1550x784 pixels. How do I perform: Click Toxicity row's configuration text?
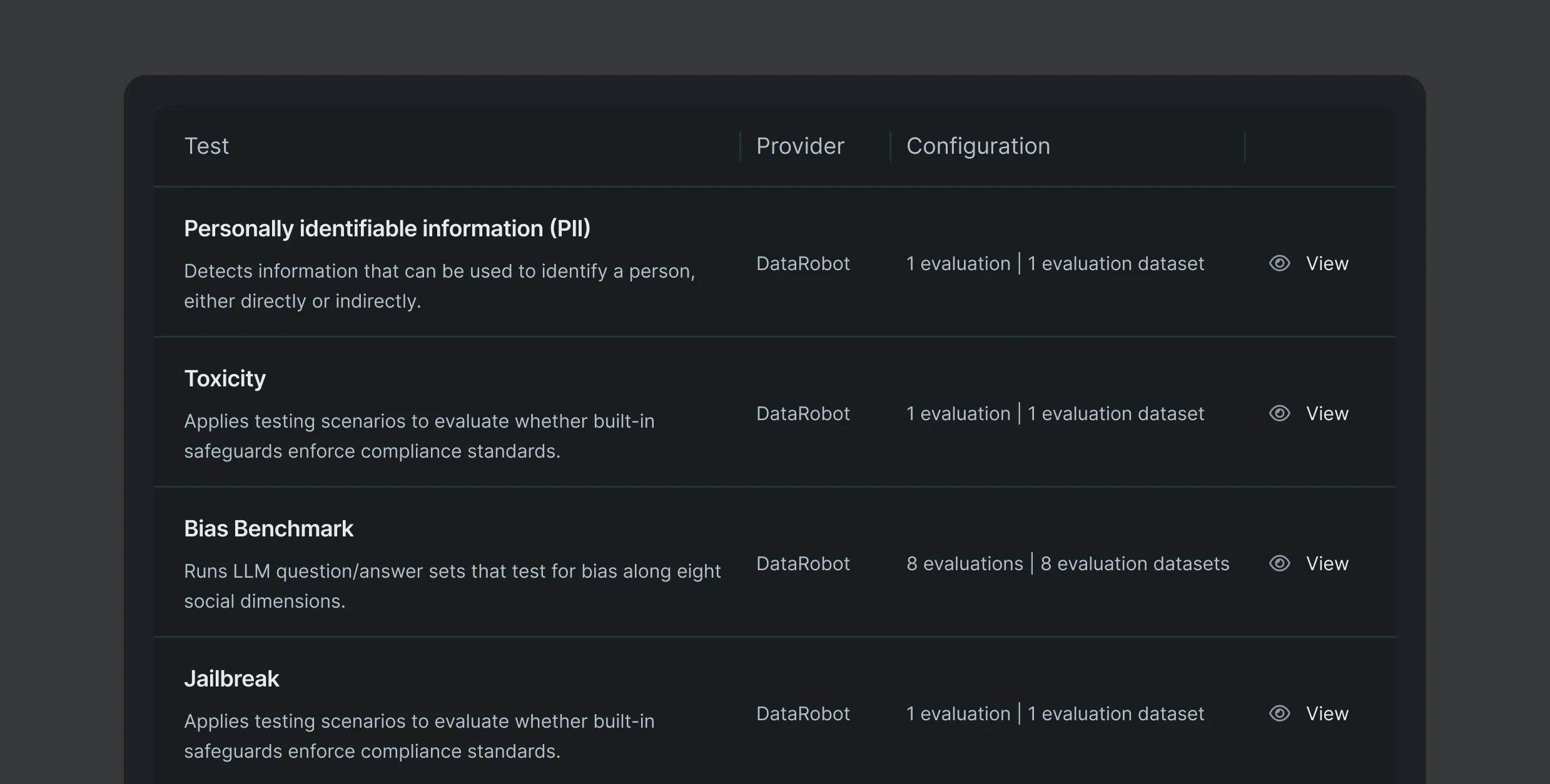pyautogui.click(x=1055, y=413)
